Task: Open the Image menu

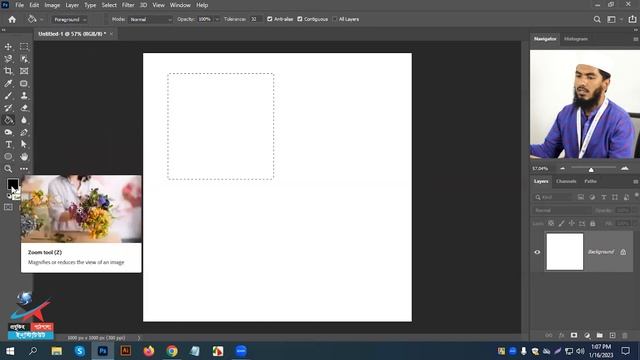Action: 52,5
